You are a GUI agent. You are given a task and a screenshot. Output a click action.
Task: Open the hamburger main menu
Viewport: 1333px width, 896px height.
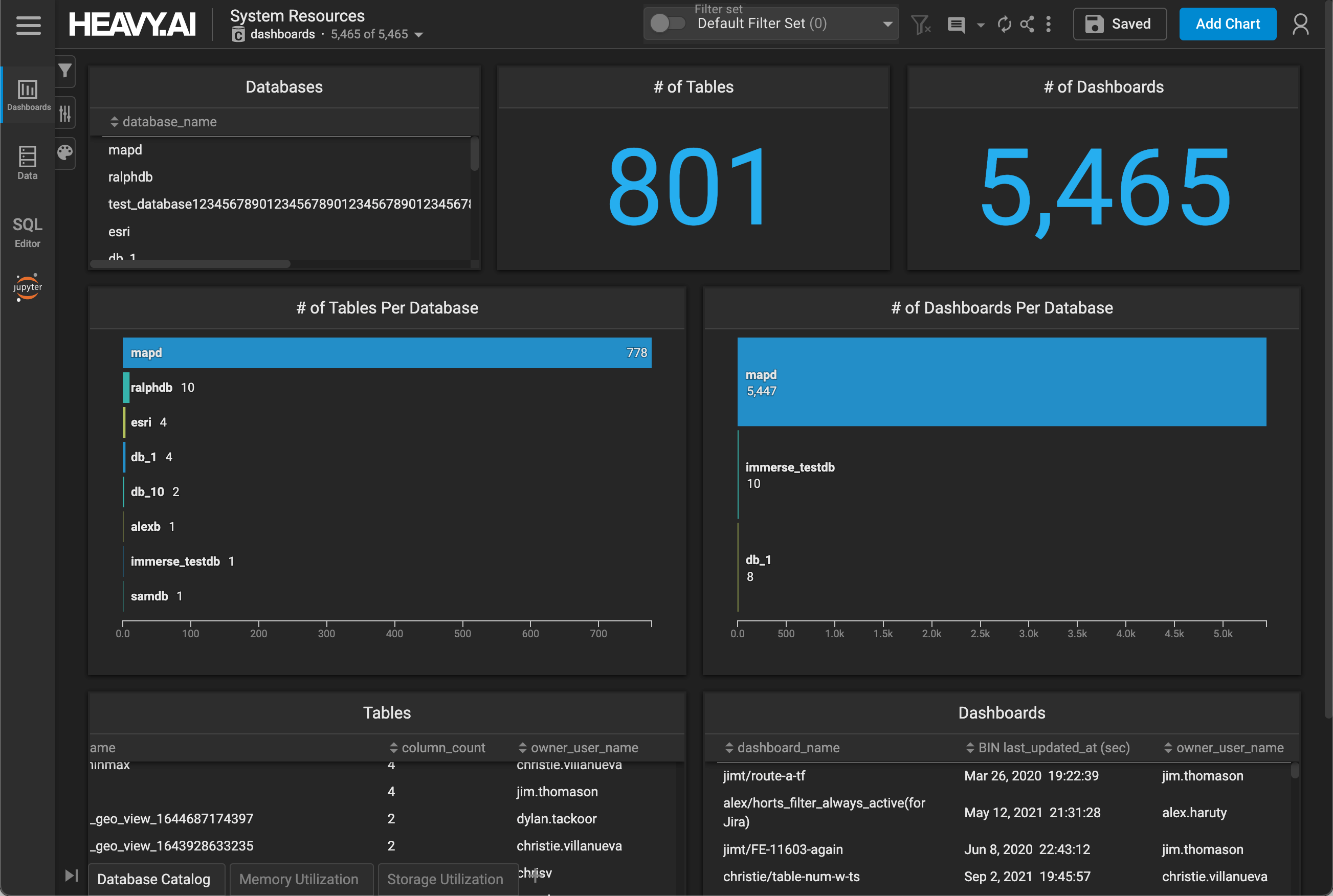coord(28,25)
